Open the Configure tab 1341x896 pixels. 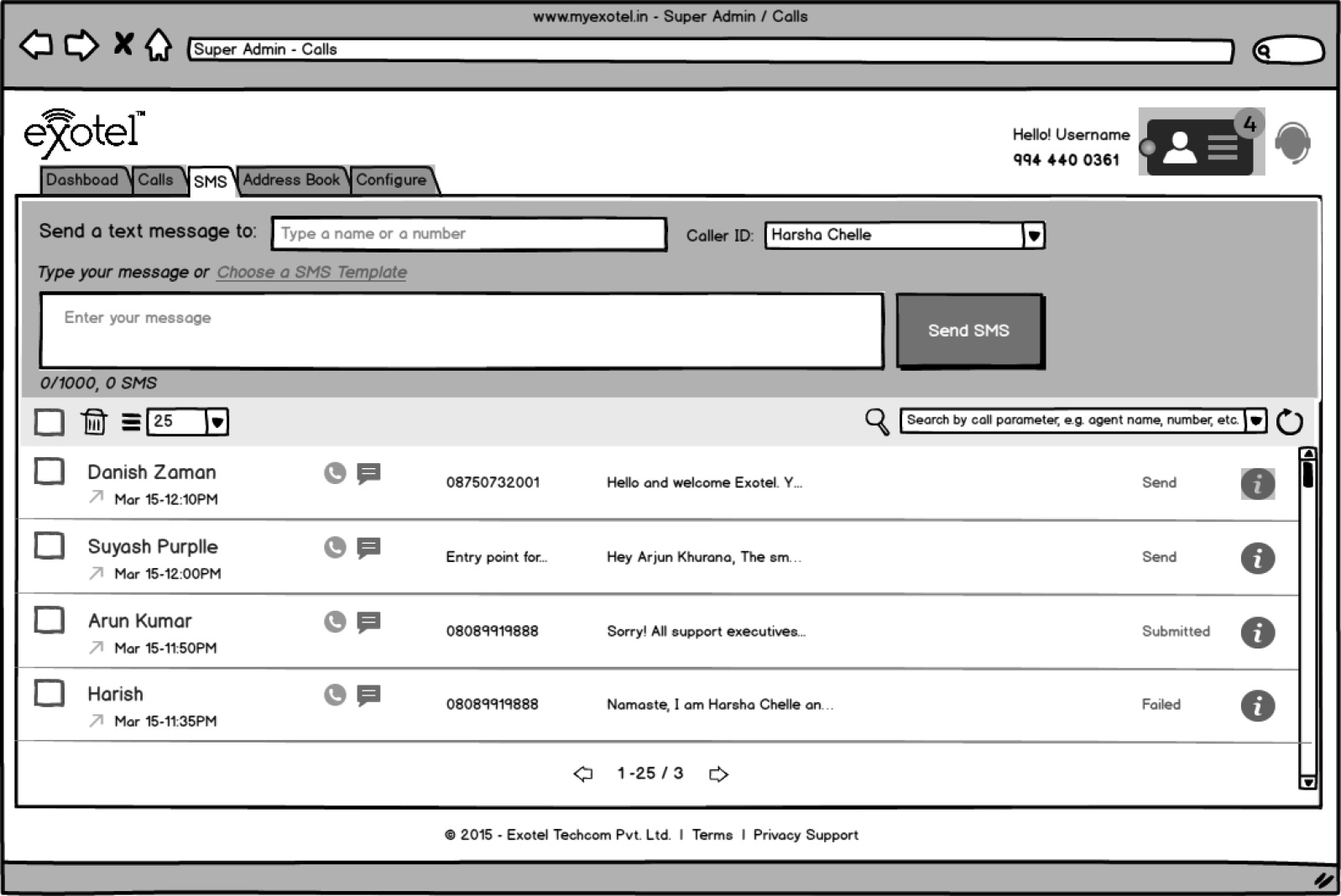point(392,180)
